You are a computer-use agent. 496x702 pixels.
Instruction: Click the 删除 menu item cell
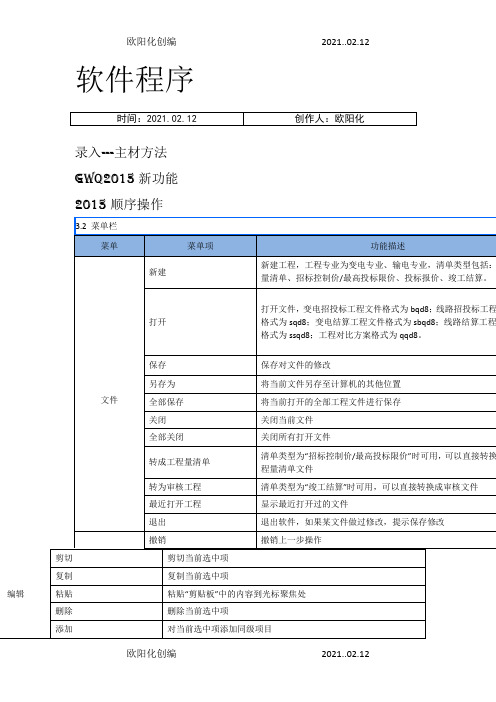click(106, 611)
